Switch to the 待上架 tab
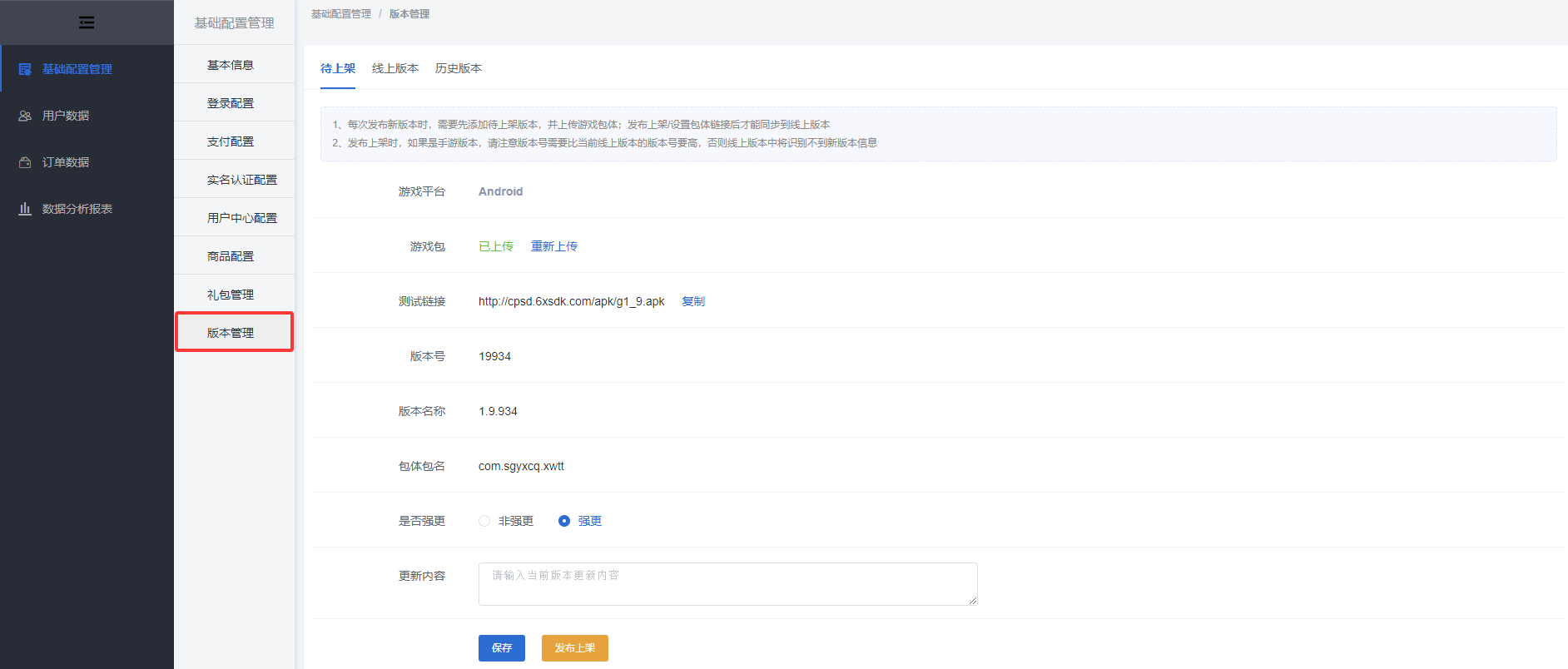The width and height of the screenshot is (1568, 669). click(338, 68)
